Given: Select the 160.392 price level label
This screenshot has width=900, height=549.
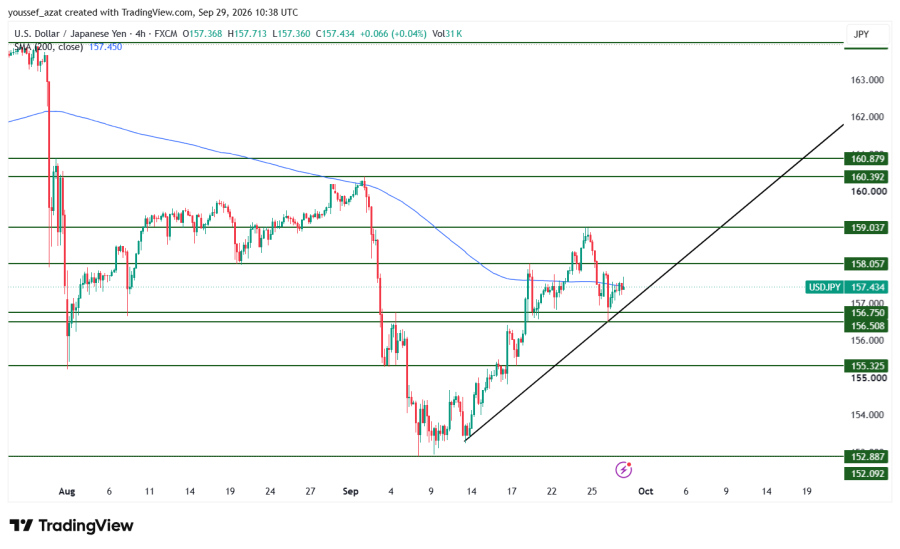Looking at the screenshot, I should point(866,177).
